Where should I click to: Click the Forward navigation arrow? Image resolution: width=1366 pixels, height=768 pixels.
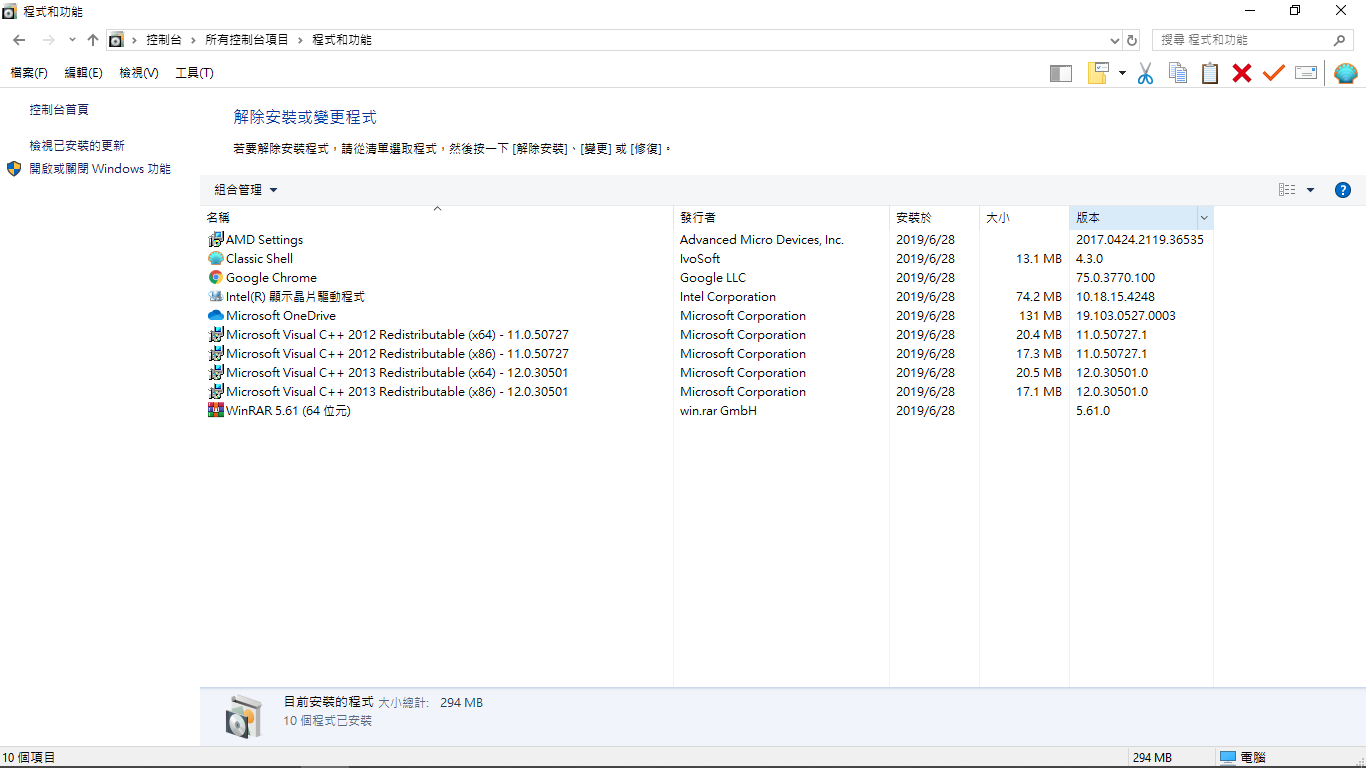48,40
